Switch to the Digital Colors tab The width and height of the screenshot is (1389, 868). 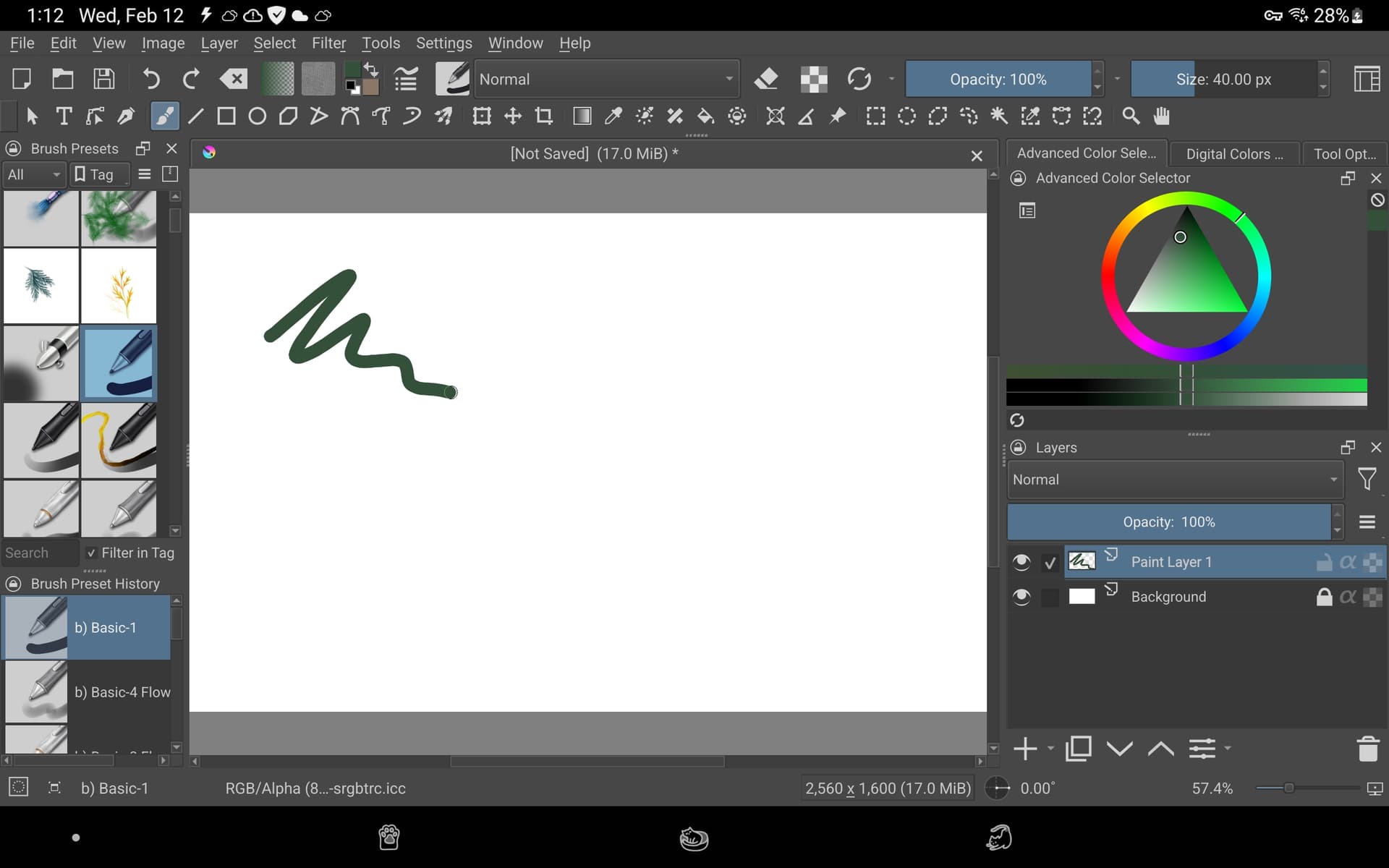[1233, 153]
